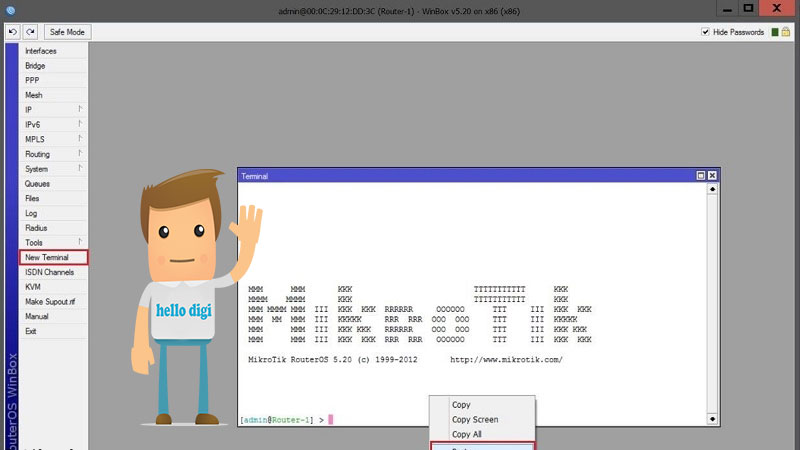This screenshot has height=450, width=800.
Task: Click the Redo arrow icon
Action: [31, 32]
